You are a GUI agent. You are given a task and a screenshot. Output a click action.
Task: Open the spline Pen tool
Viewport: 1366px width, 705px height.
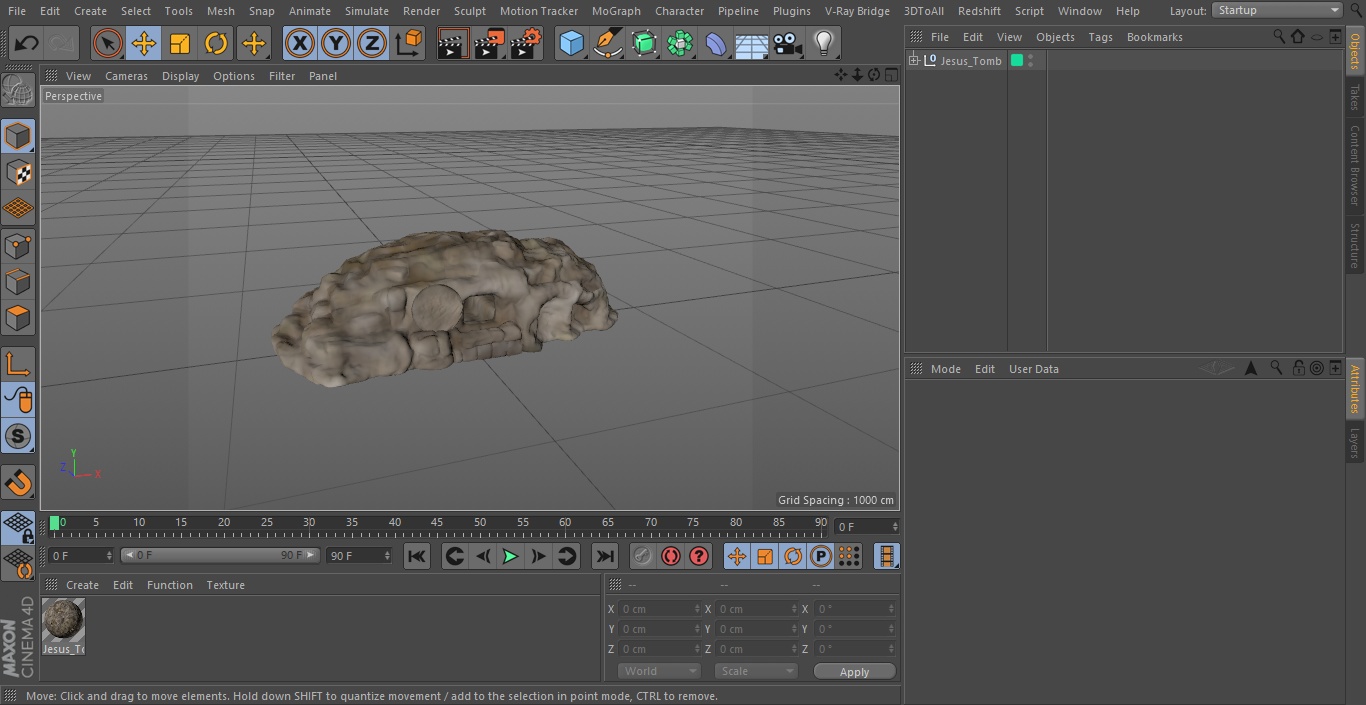click(608, 44)
